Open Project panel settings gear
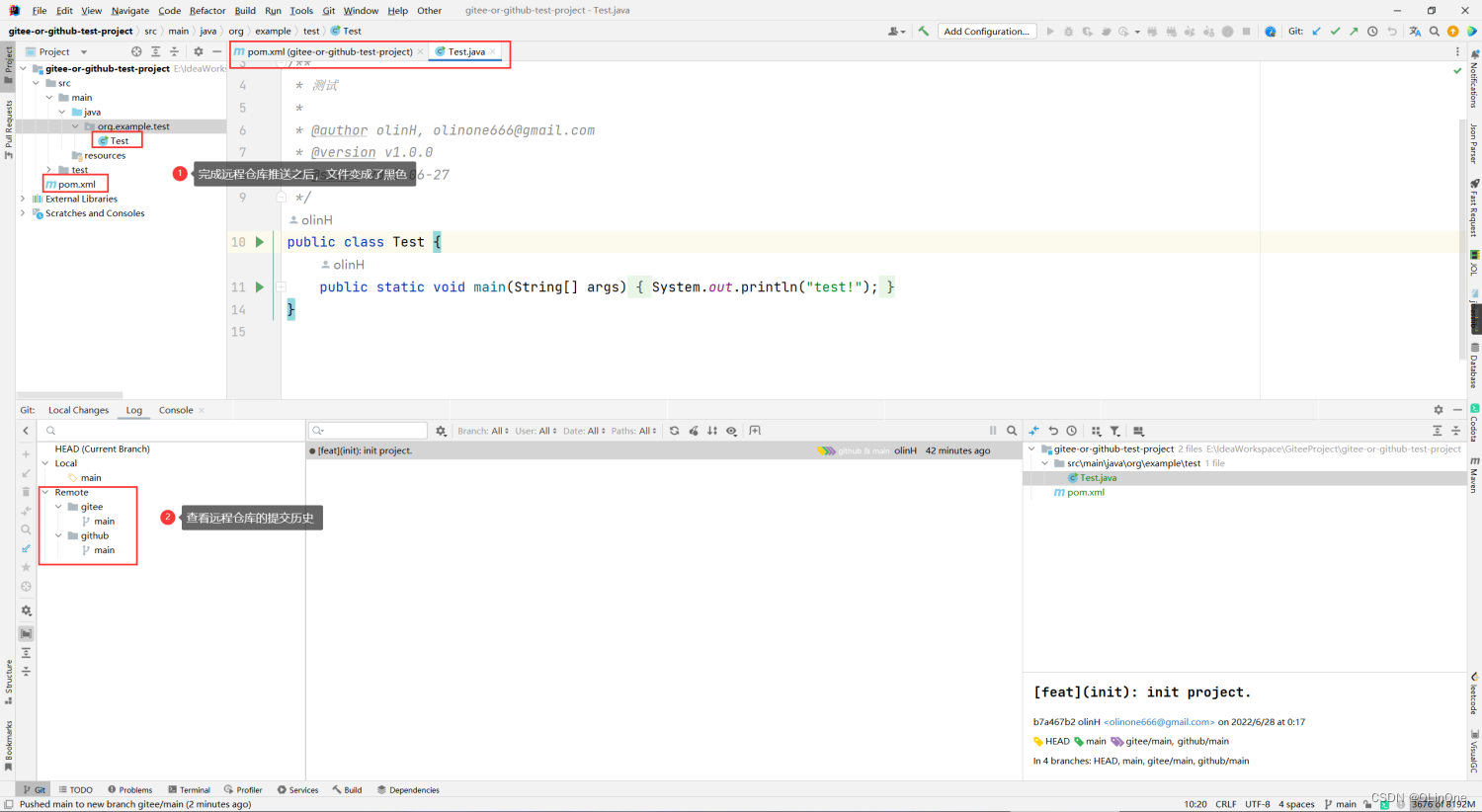The width and height of the screenshot is (1482, 812). coord(198,51)
